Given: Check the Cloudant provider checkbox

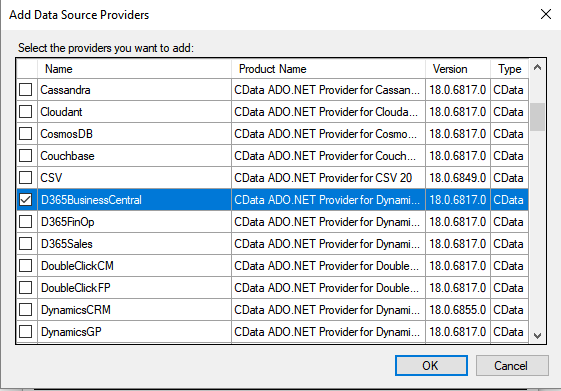Looking at the screenshot, I should click(25, 112).
